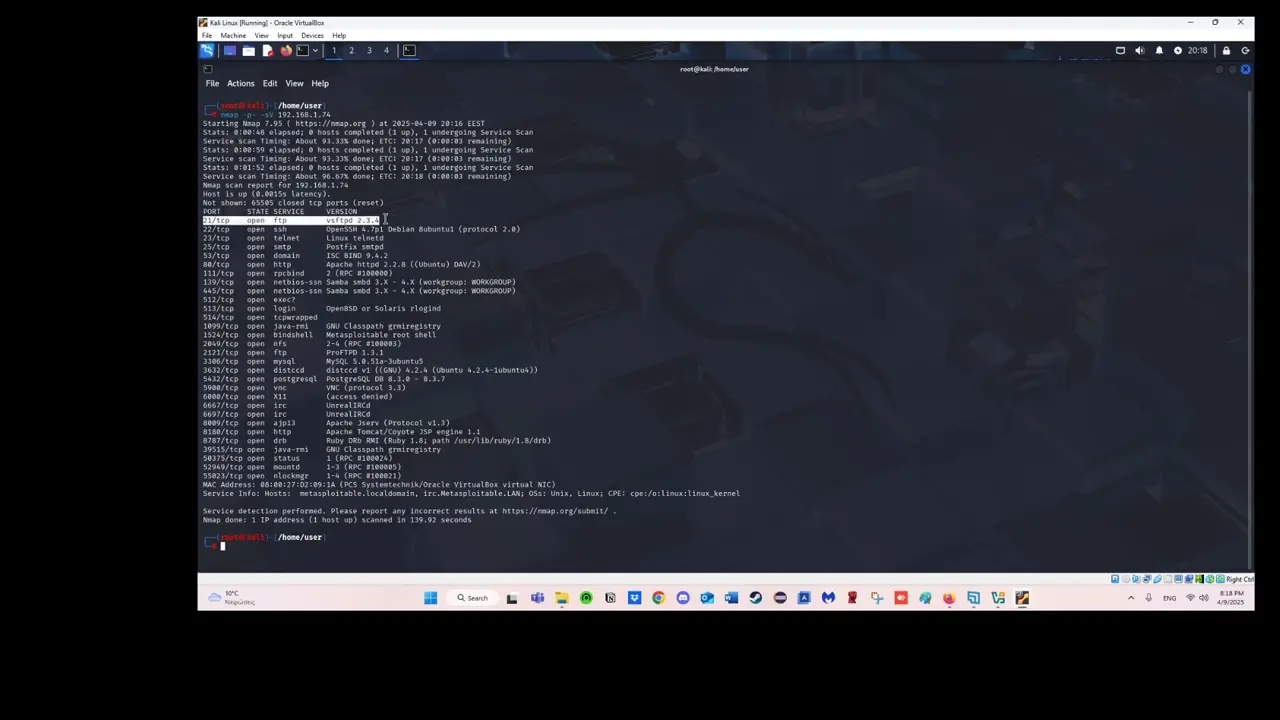Show hidden tray icons chevron
Viewport: 1280px width, 720px height.
1131,598
